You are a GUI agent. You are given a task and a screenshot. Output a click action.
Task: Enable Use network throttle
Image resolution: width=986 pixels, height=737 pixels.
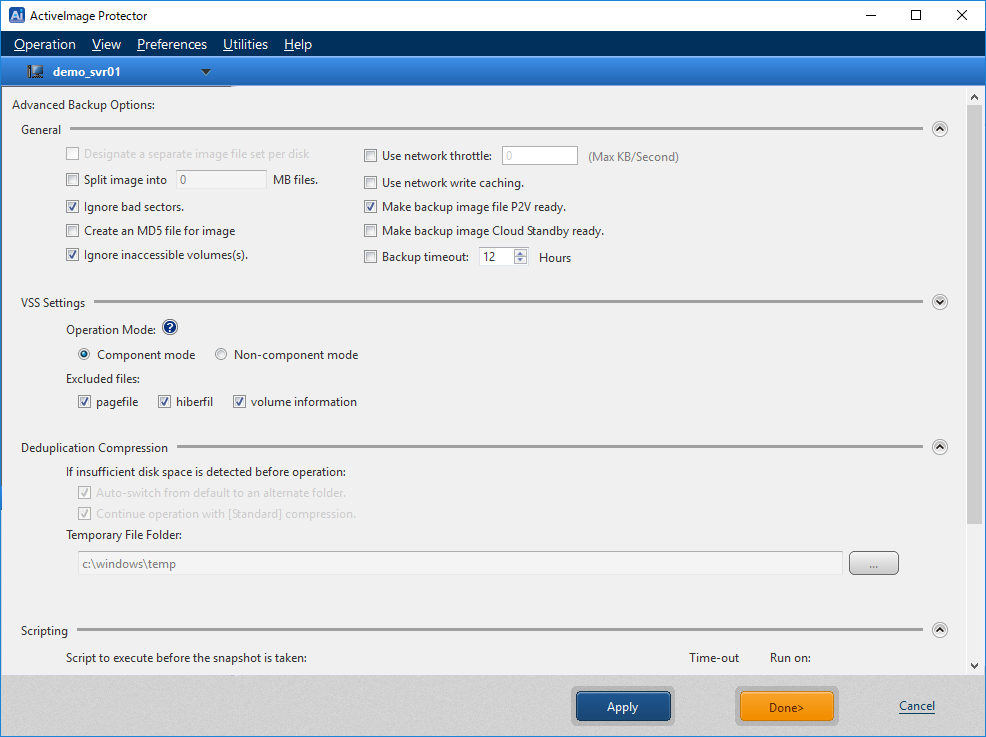pos(370,156)
